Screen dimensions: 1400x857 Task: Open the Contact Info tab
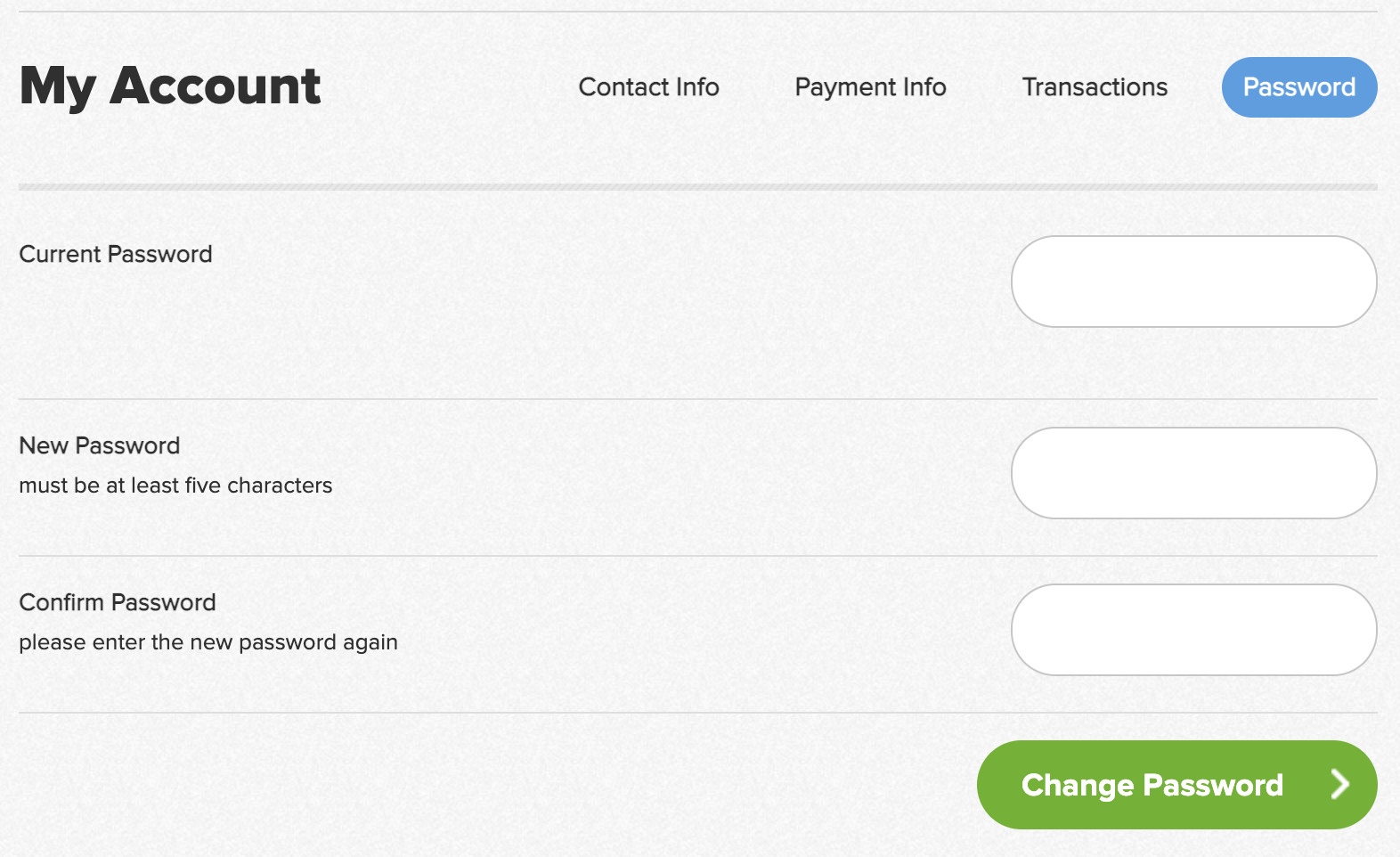[648, 87]
